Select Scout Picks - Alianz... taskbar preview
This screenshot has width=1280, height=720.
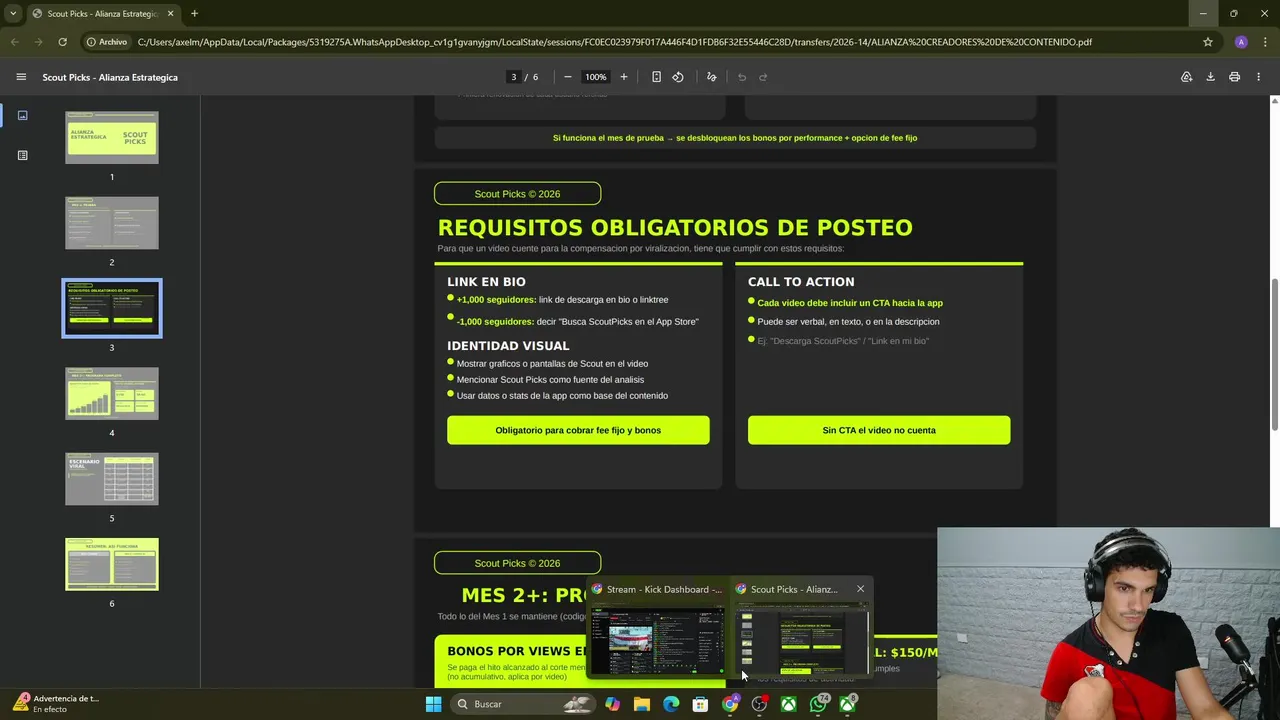click(x=801, y=628)
